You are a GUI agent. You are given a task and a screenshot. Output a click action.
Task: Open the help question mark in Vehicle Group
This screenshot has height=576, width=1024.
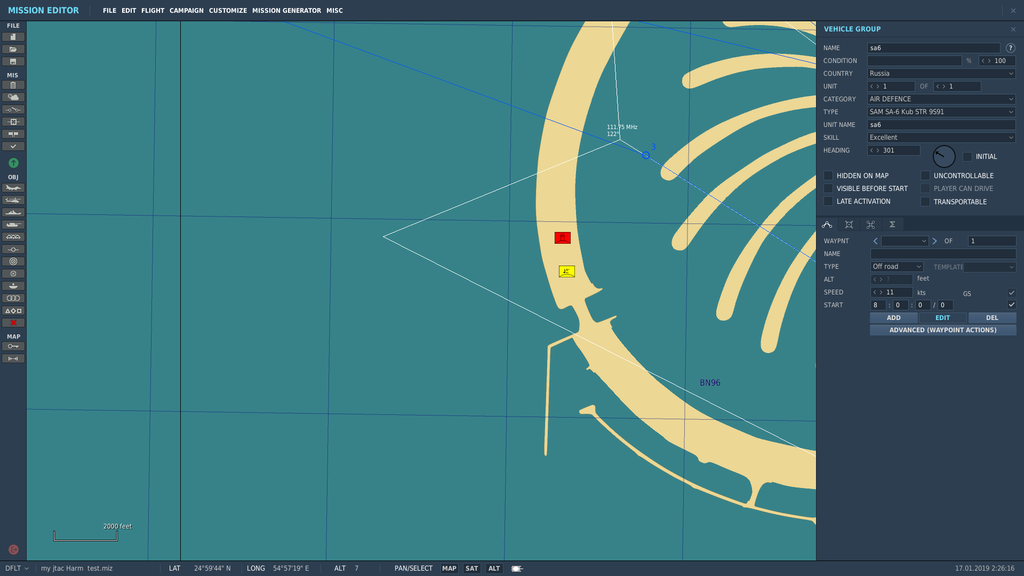tap(1010, 48)
